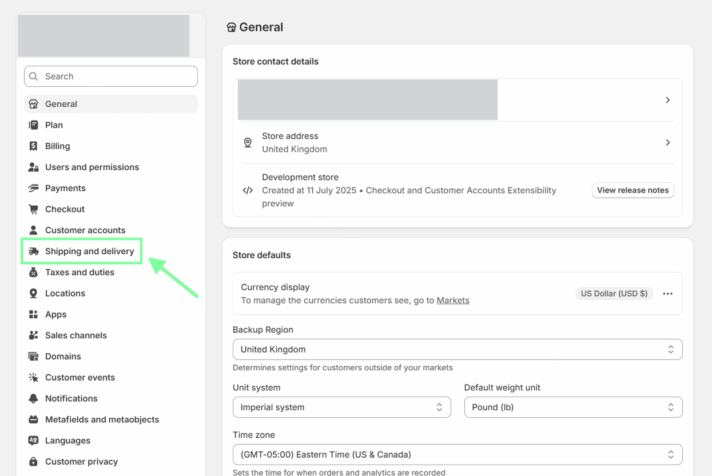This screenshot has width=712, height=476.
Task: Open Sales channels settings
Action: pyautogui.click(x=111, y=335)
